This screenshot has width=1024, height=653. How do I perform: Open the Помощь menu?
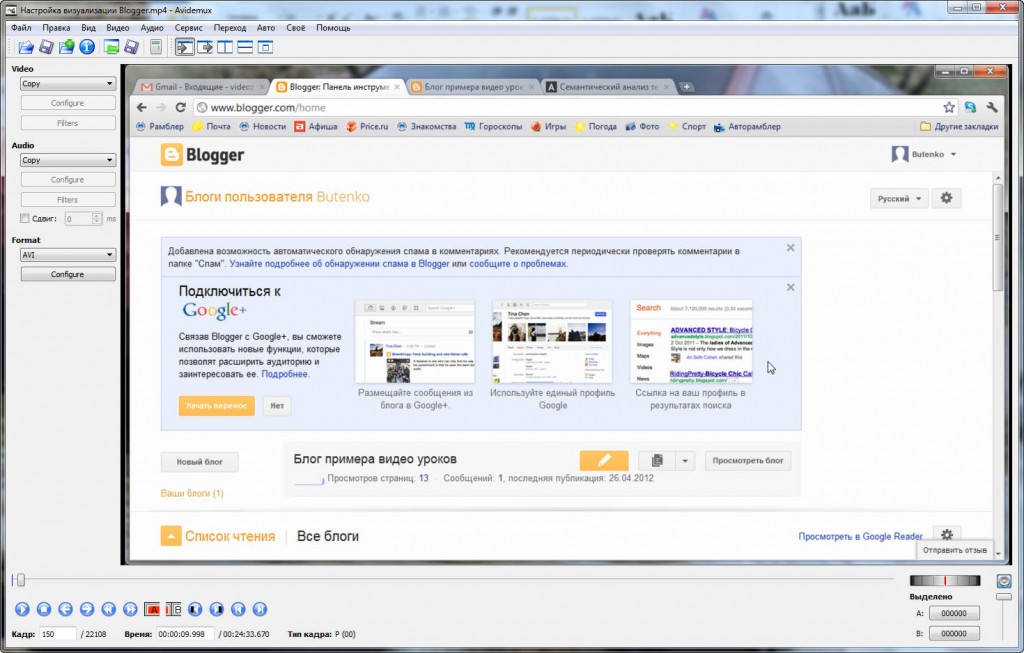click(333, 28)
